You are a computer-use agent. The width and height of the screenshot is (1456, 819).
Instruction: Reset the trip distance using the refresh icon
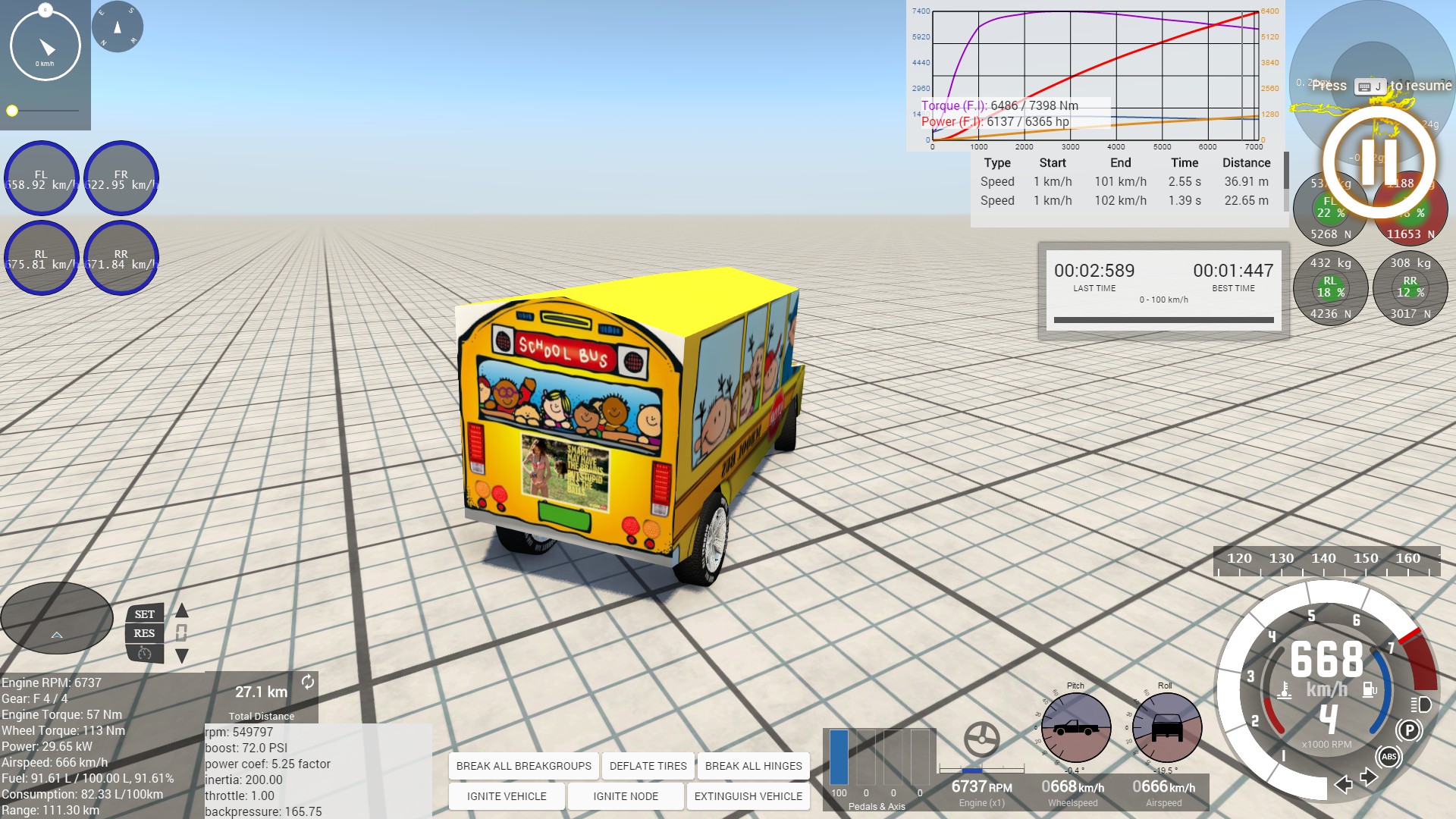point(307,682)
